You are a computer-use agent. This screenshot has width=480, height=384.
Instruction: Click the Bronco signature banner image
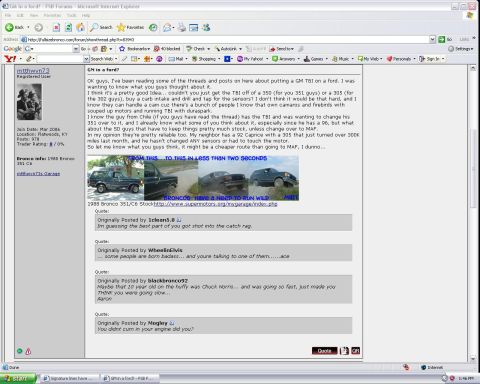[x=193, y=178]
